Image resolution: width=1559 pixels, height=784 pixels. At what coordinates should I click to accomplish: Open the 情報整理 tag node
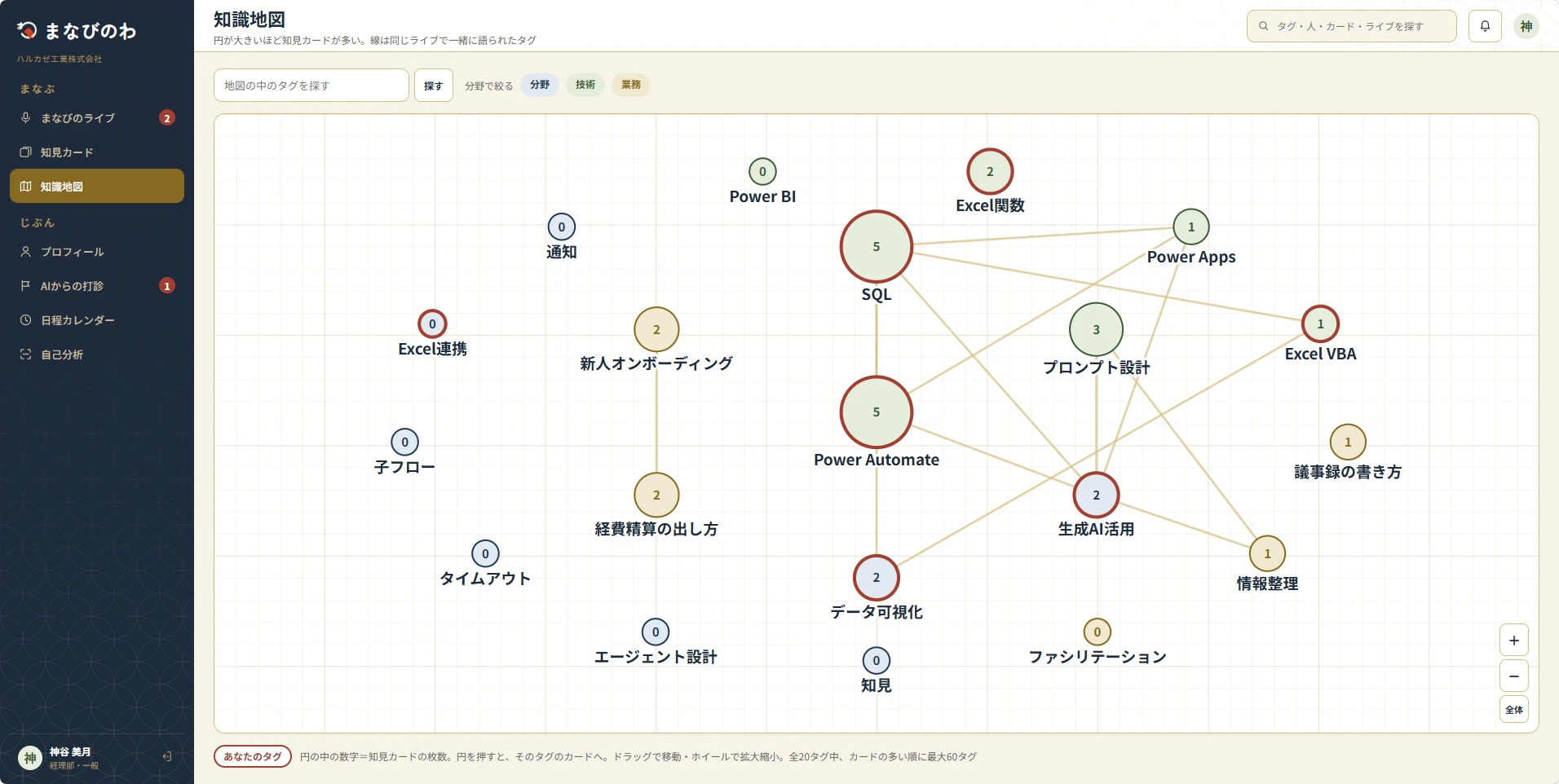point(1267,554)
